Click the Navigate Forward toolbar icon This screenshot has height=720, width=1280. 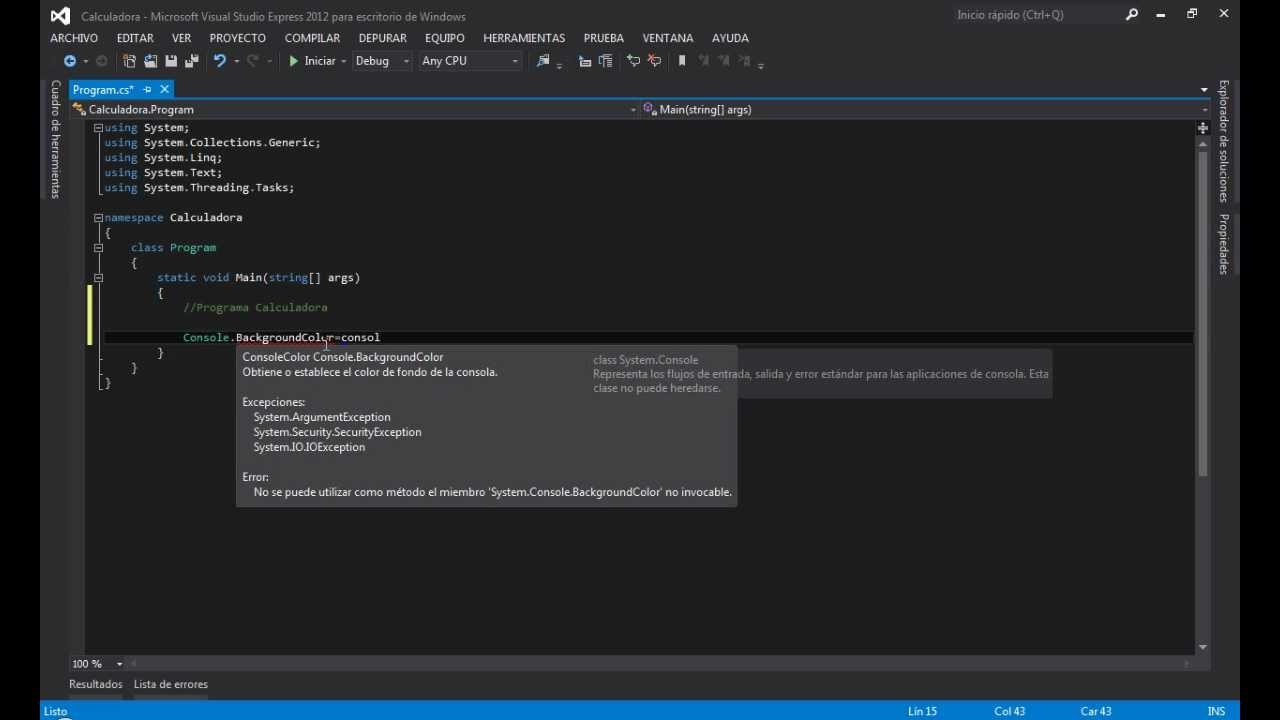click(101, 61)
